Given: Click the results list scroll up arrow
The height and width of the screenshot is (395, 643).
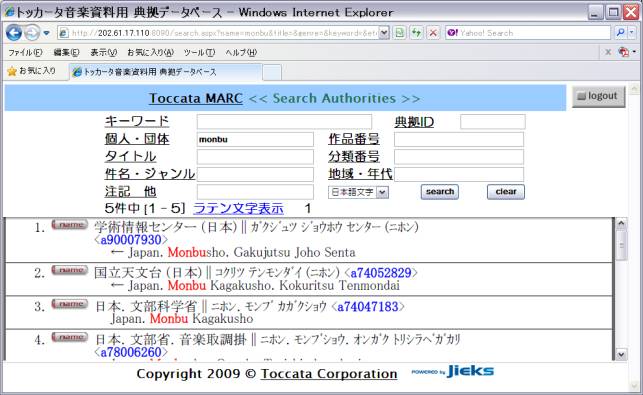Looking at the screenshot, I should 621,224.
